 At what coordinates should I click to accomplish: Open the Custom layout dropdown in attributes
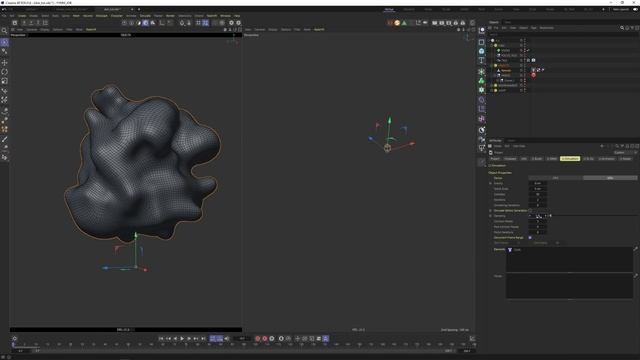624,152
